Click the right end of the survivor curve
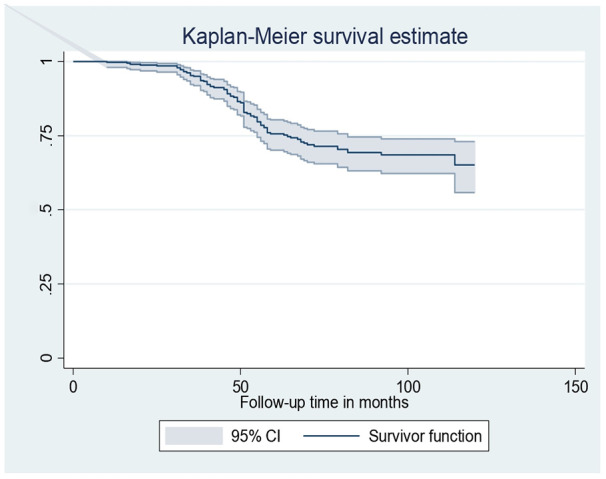The image size is (606, 479). [x=474, y=165]
